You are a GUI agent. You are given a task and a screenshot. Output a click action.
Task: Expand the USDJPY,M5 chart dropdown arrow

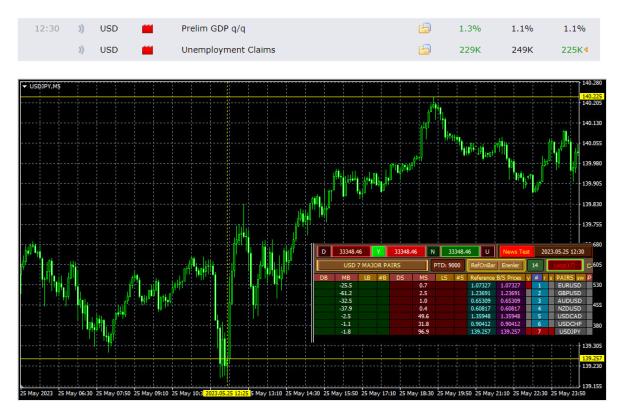click(25, 86)
